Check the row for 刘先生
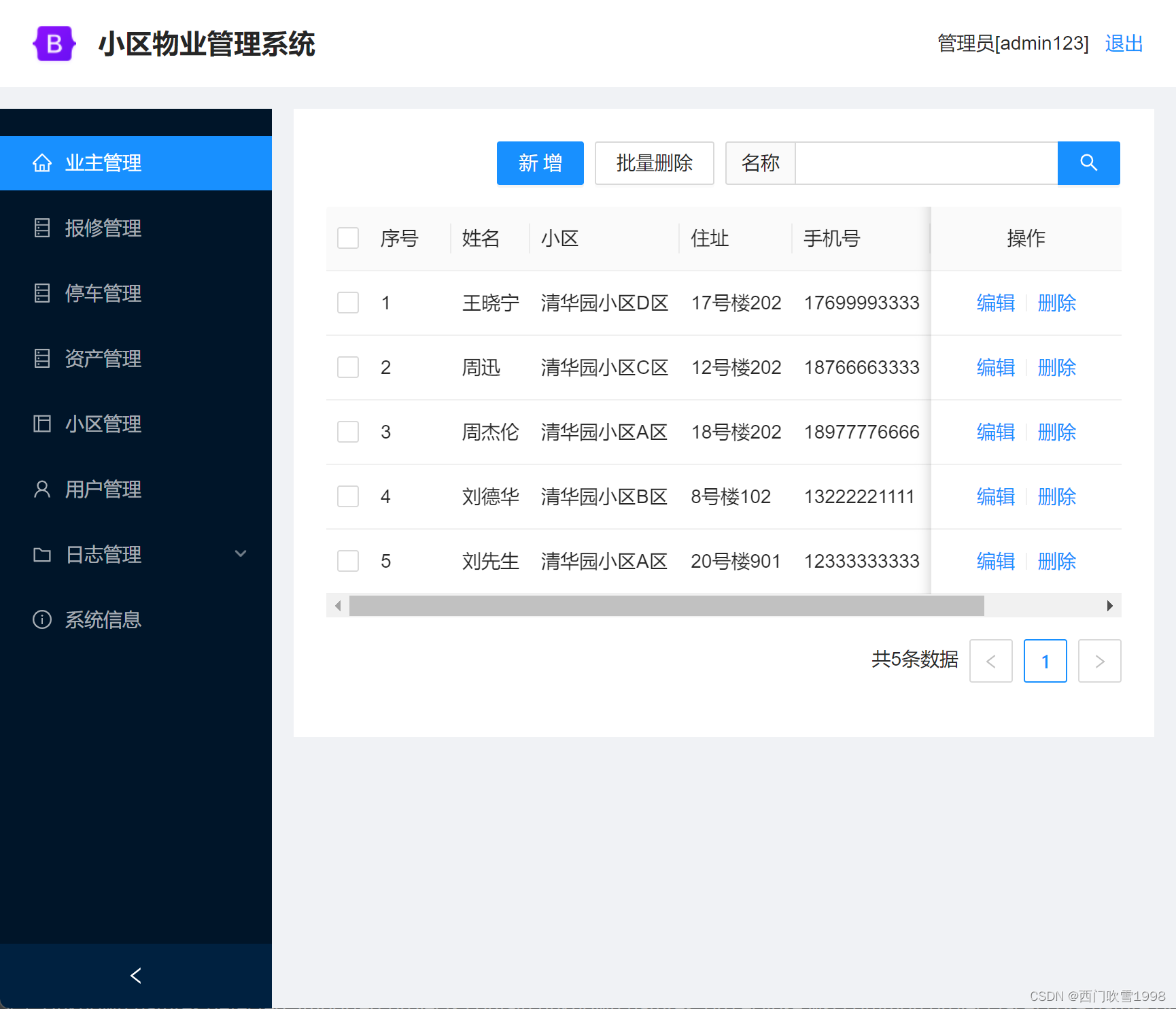This screenshot has width=1176, height=1009. click(348, 561)
